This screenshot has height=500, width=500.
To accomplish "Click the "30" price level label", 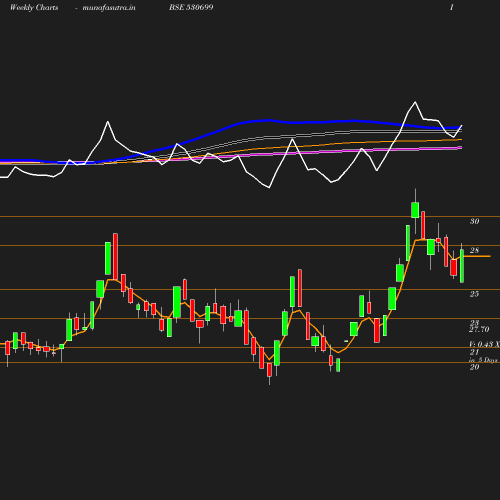I will click(475, 221).
